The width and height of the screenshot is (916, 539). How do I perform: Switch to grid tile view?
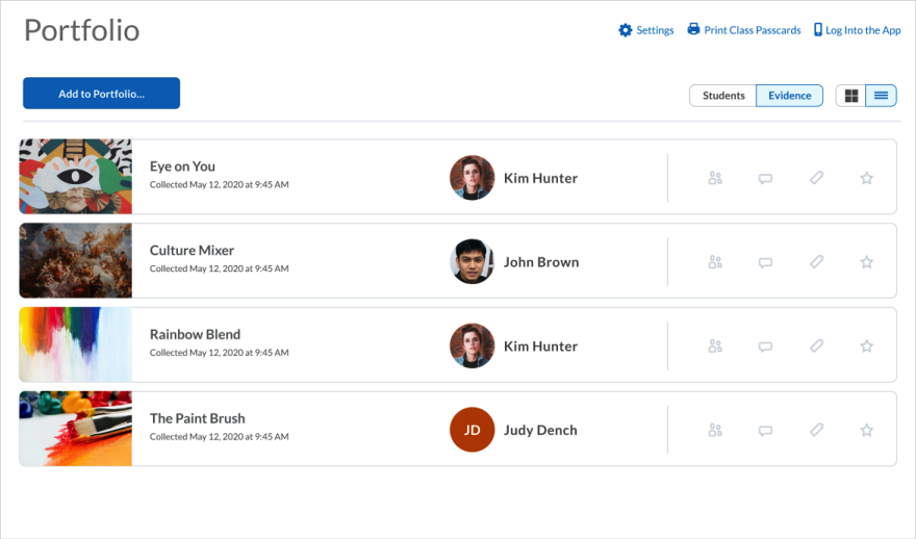851,96
